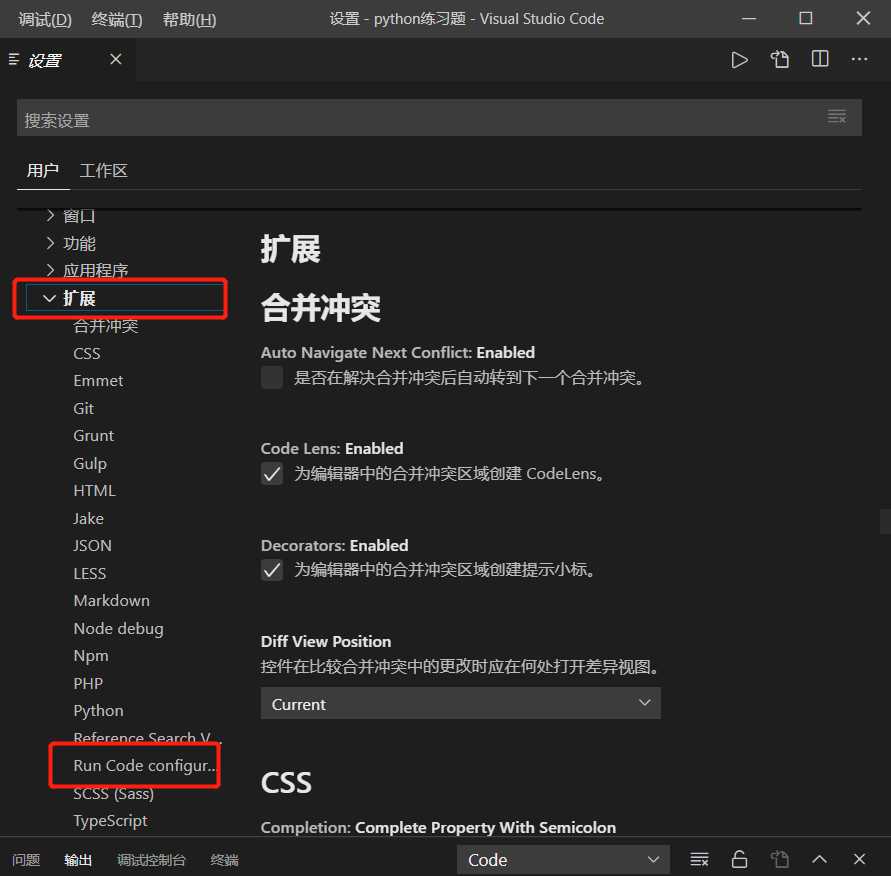This screenshot has width=891, height=876.
Task: Uncheck the Code Lens Enabled checkbox
Action: coord(272,473)
